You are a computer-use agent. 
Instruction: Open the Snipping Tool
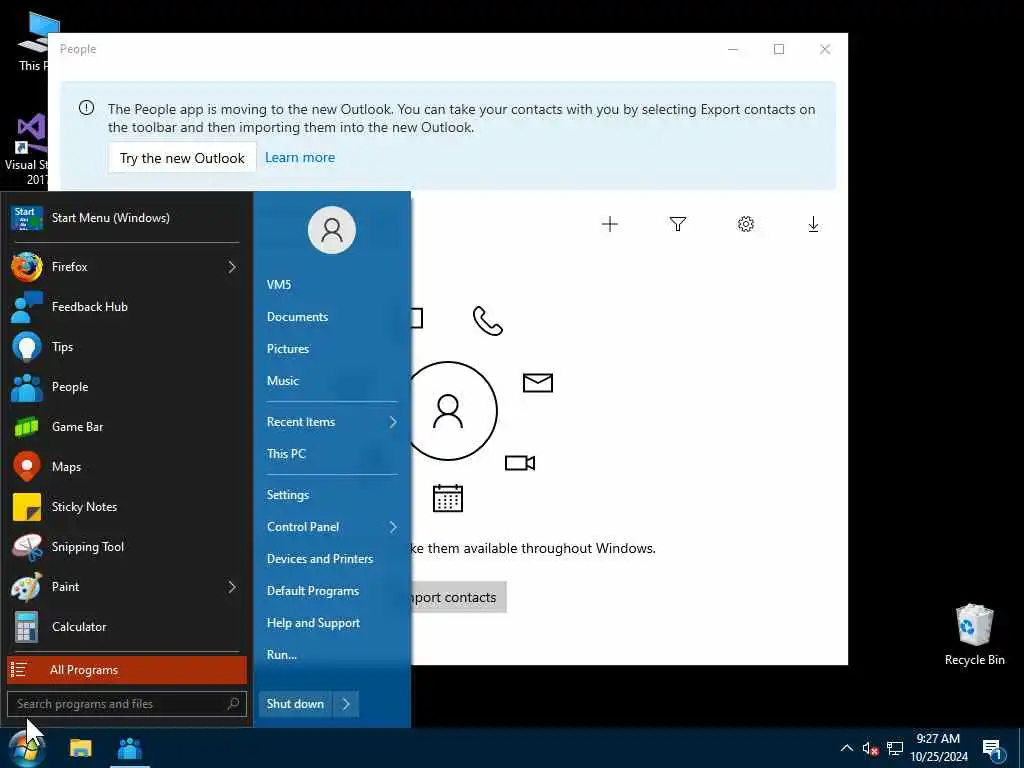[127, 547]
